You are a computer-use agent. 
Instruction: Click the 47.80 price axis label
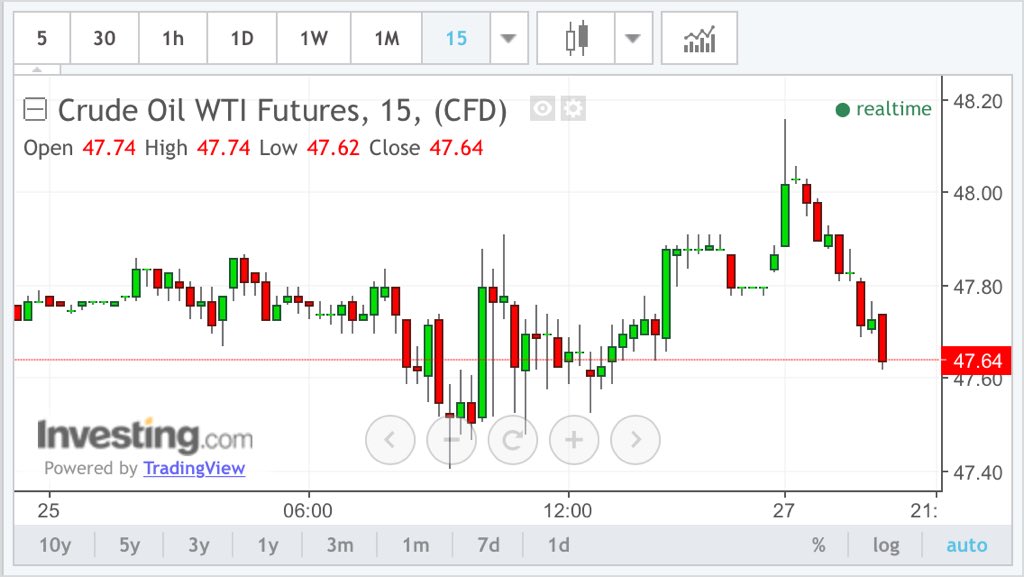[978, 287]
